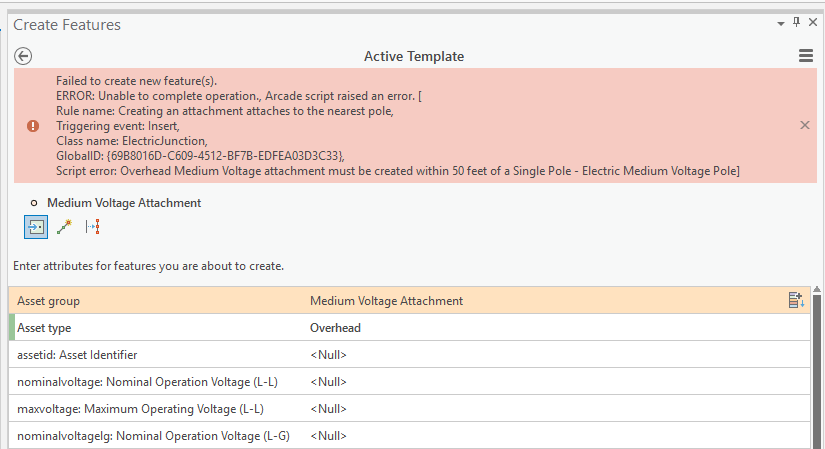
Task: Open the hamburger menu in Active Template
Action: [x=806, y=57]
